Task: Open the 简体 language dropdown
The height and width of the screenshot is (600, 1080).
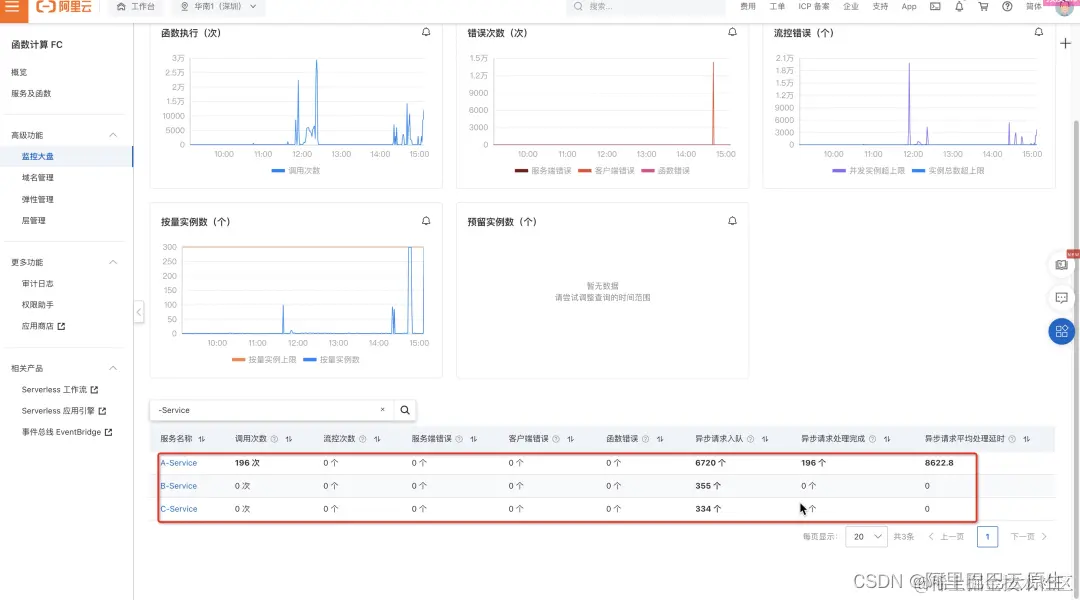Action: 1034,6
